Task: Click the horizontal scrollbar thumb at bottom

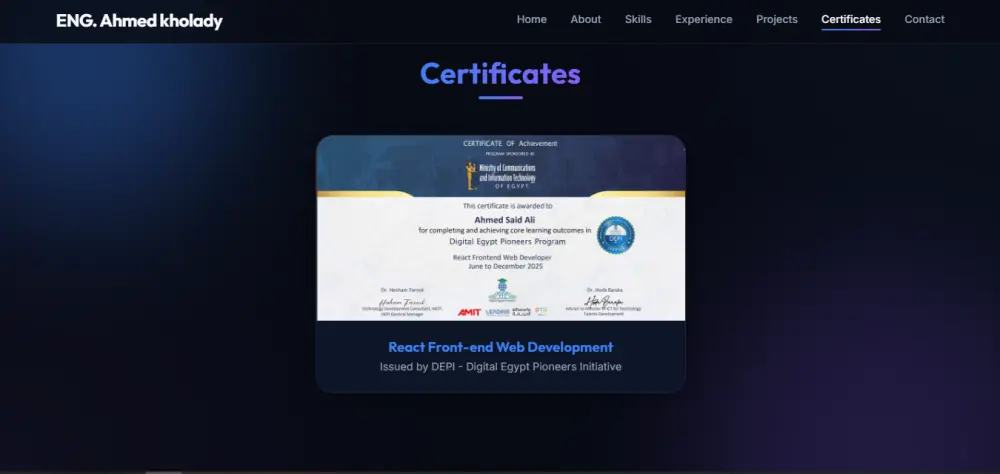Action: tap(164, 473)
